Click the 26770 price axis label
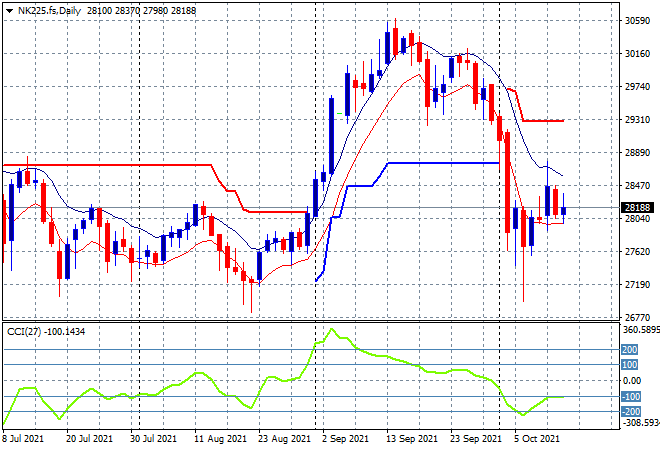The height and width of the screenshot is (450, 660). pyautogui.click(x=637, y=317)
